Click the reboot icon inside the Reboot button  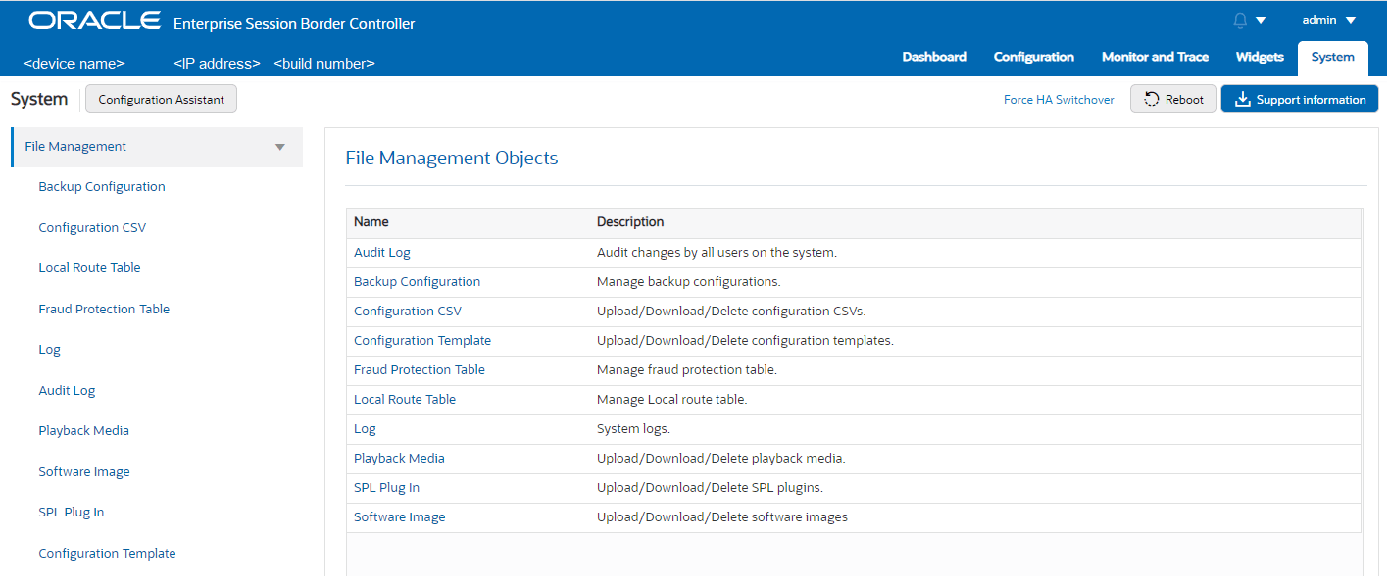pyautogui.click(x=1153, y=98)
